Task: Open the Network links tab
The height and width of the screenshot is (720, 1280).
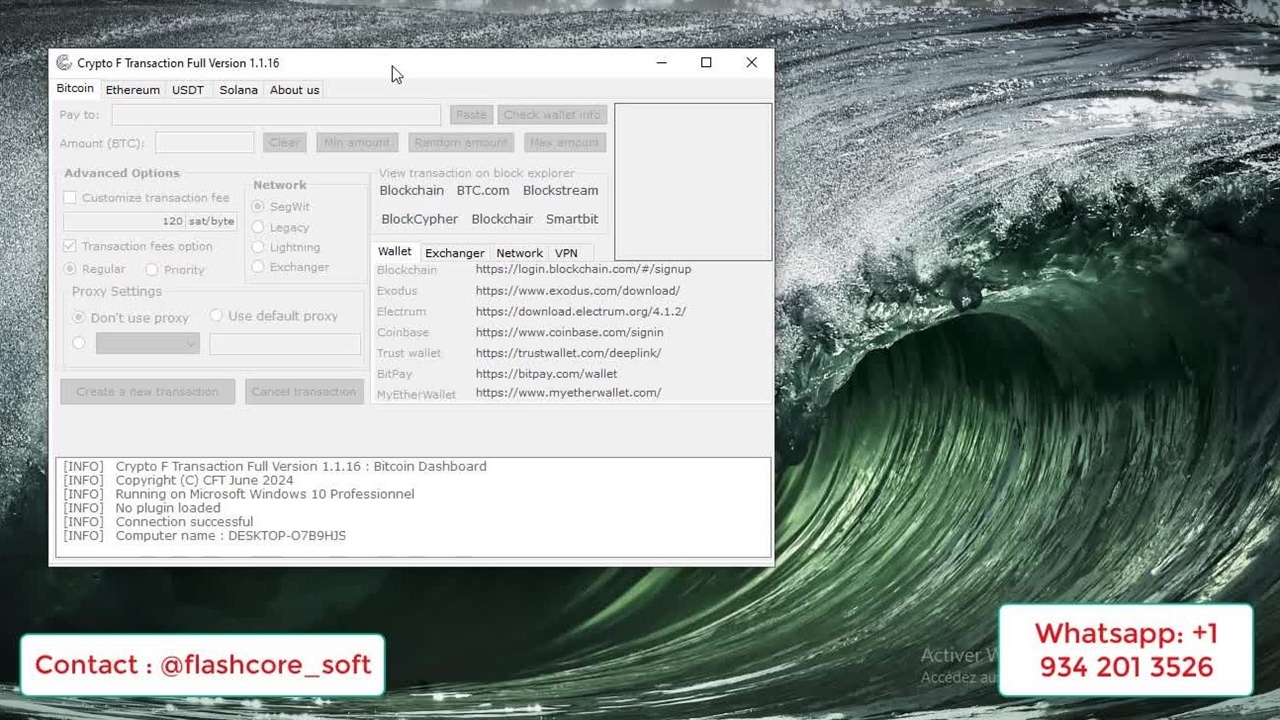Action: (520, 253)
